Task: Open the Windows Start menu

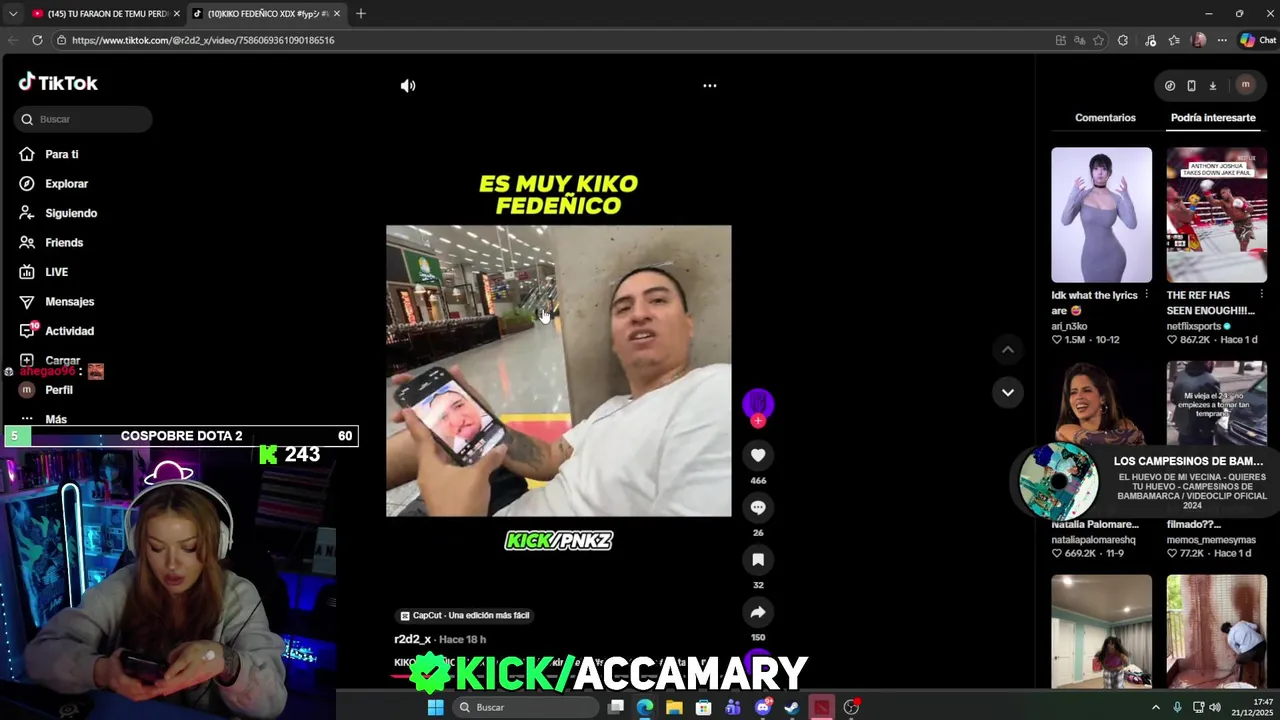Action: click(435, 707)
